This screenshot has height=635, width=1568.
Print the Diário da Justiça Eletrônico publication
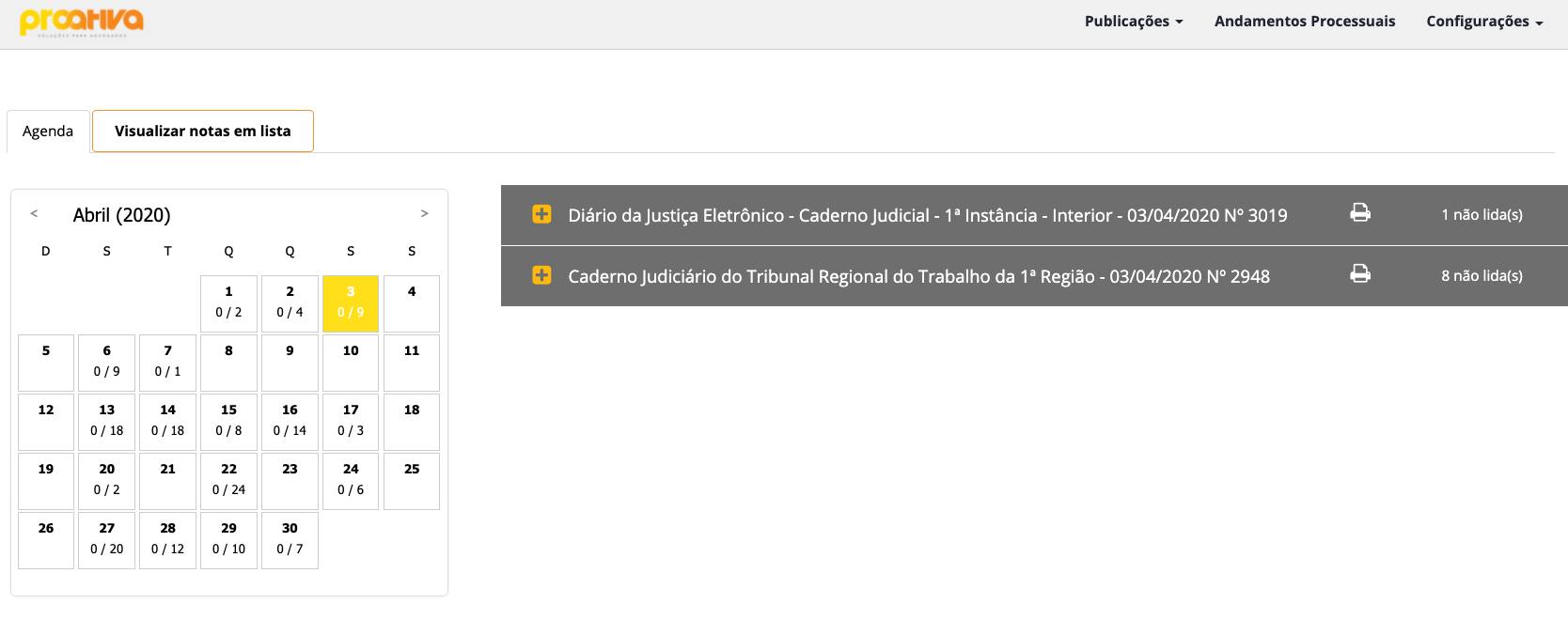1360,212
